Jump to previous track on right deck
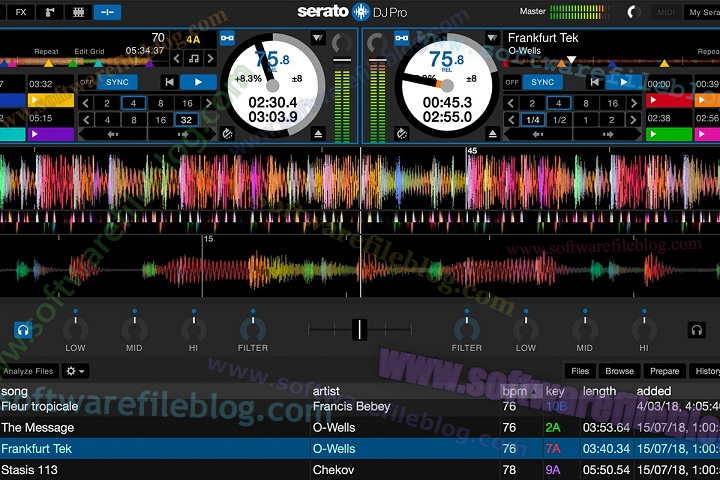Screen dimensions: 720x480 point(595,82)
